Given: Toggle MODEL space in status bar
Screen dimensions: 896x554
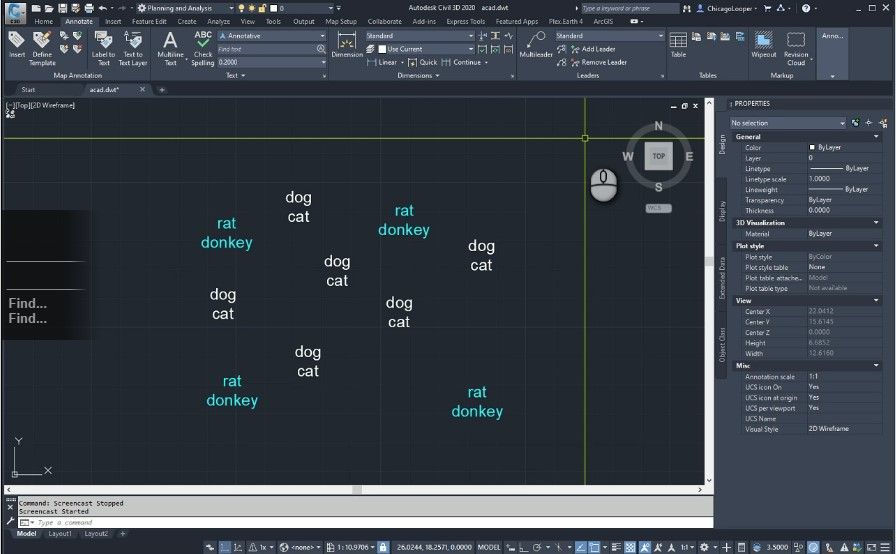Looking at the screenshot, I should pos(489,547).
